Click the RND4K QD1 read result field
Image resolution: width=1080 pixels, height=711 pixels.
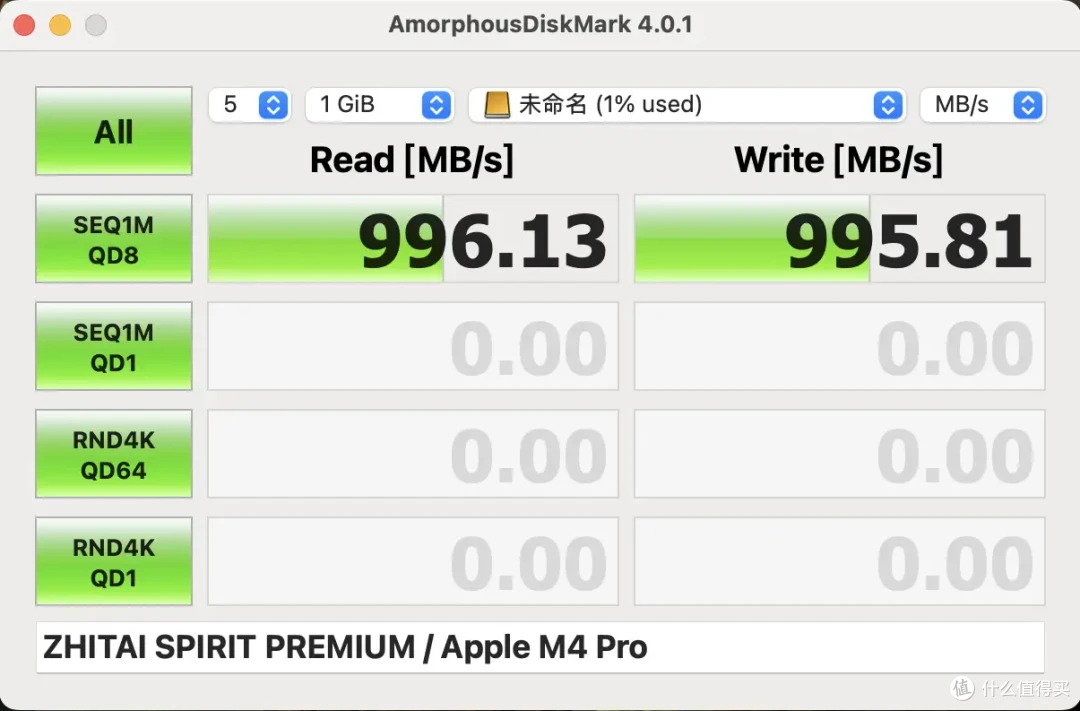click(x=413, y=561)
